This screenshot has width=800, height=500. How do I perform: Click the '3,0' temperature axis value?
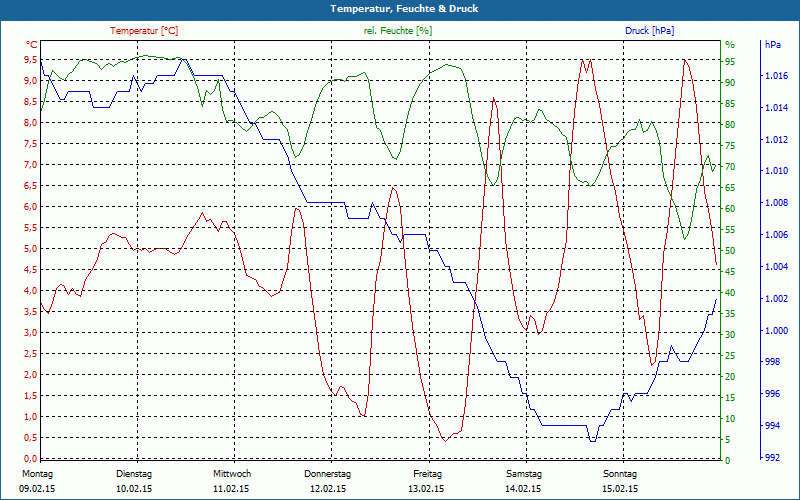pyautogui.click(x=31, y=333)
